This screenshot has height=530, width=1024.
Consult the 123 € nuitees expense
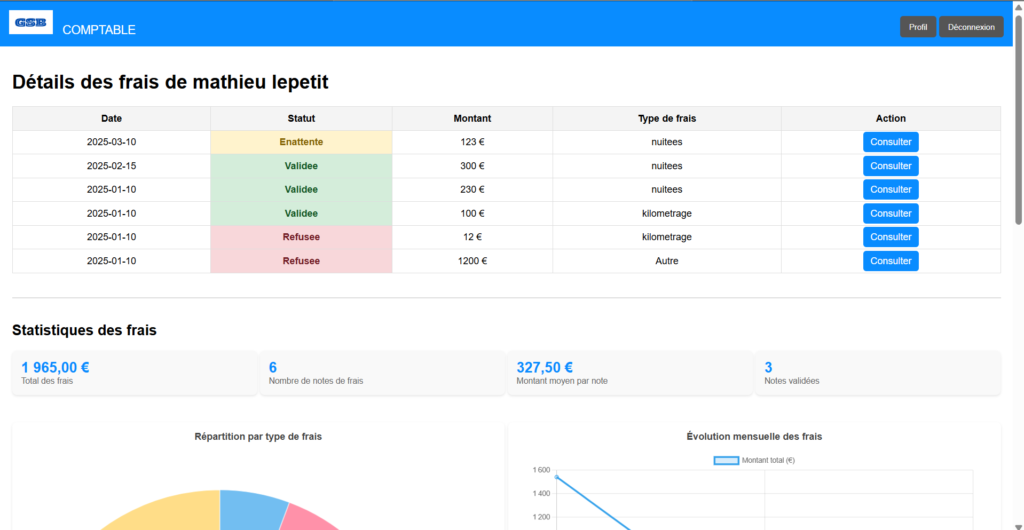point(891,142)
